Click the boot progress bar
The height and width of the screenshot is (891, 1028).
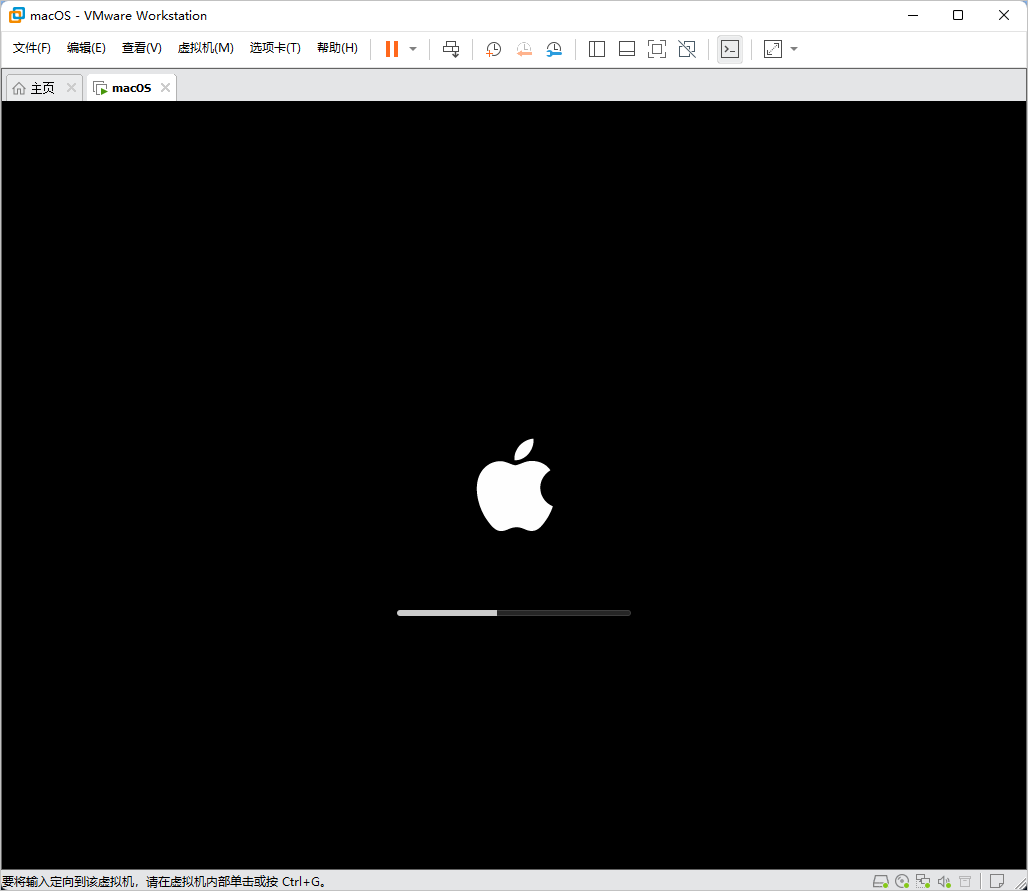pos(514,613)
